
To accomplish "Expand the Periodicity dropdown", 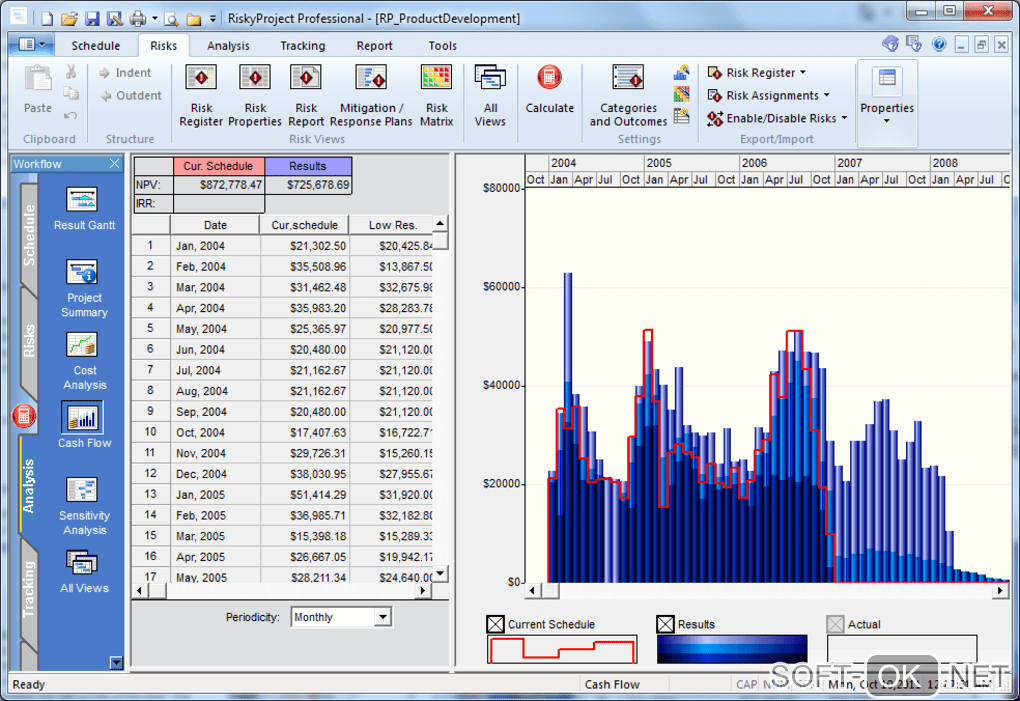I will 382,617.
